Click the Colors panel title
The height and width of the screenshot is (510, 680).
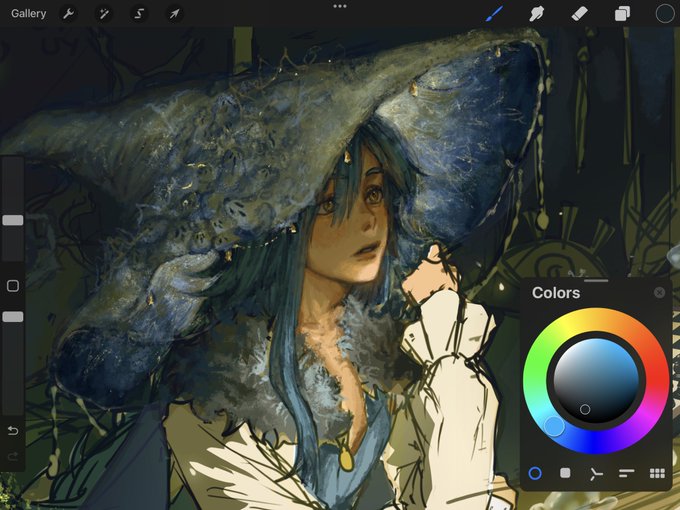(556, 293)
